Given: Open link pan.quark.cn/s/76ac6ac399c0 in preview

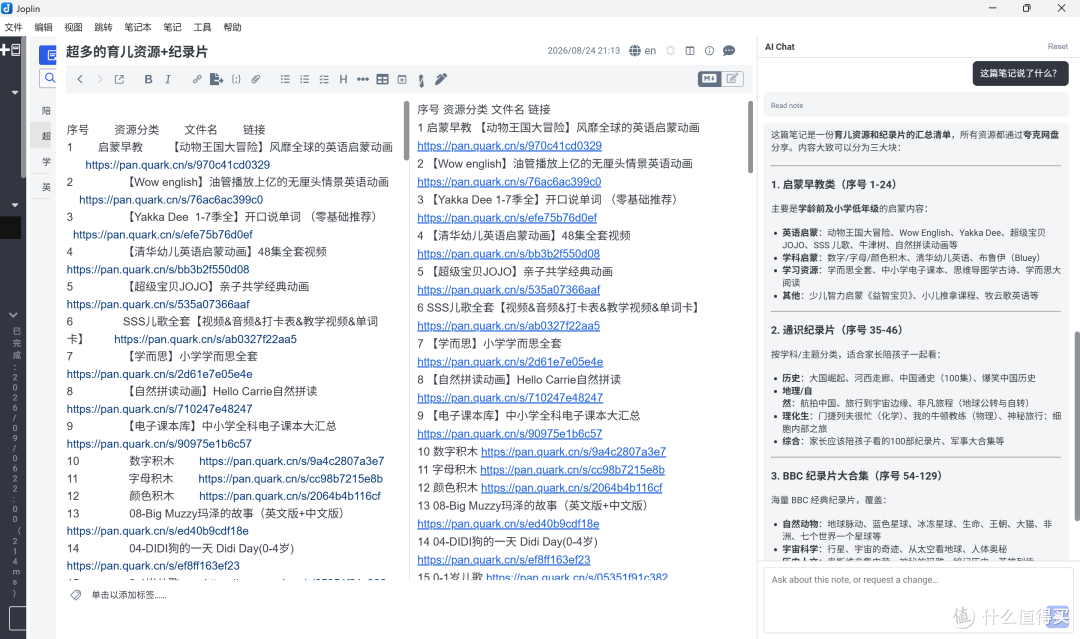Looking at the screenshot, I should pos(509,182).
